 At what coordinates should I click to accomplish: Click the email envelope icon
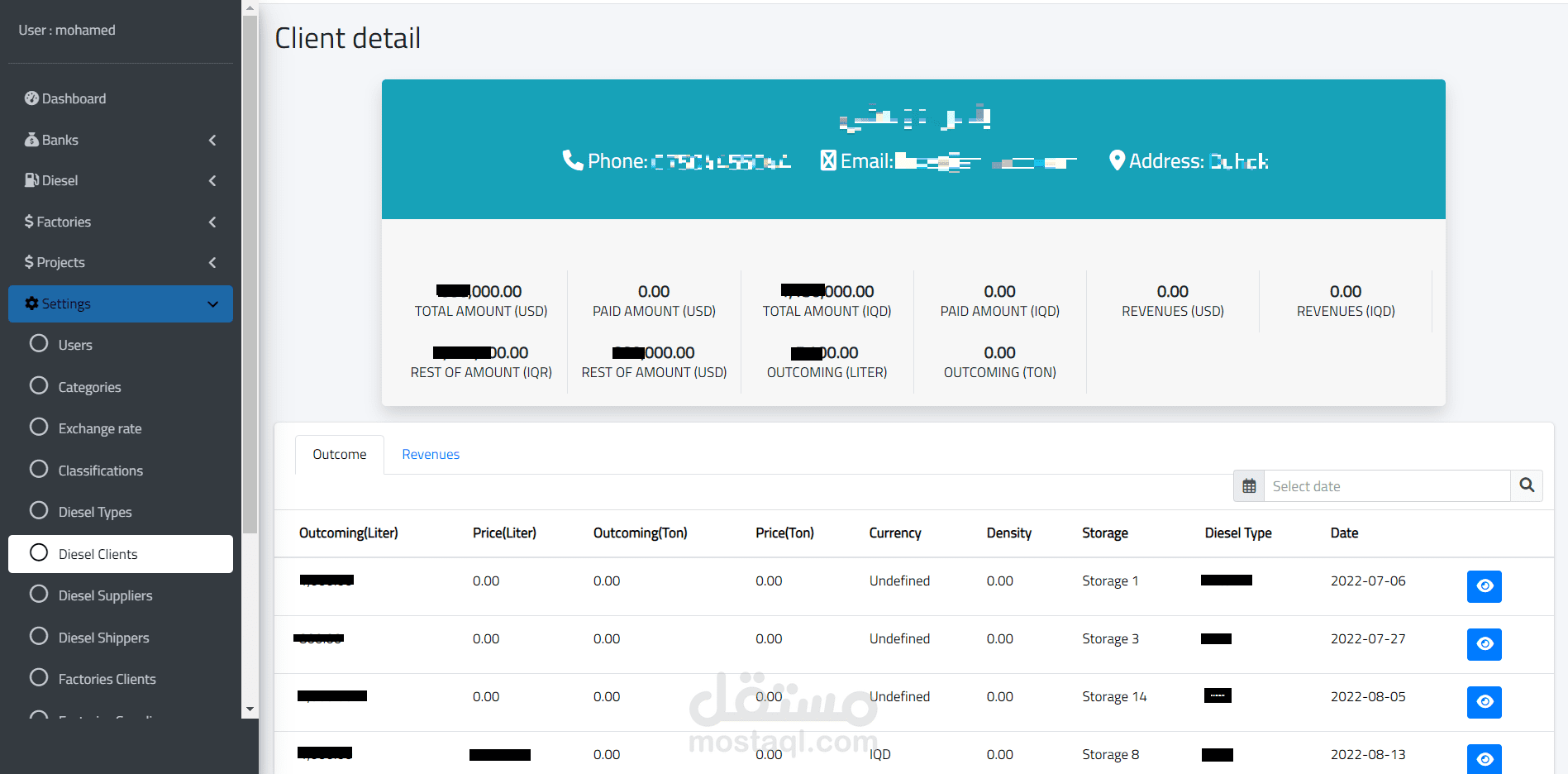(x=828, y=160)
